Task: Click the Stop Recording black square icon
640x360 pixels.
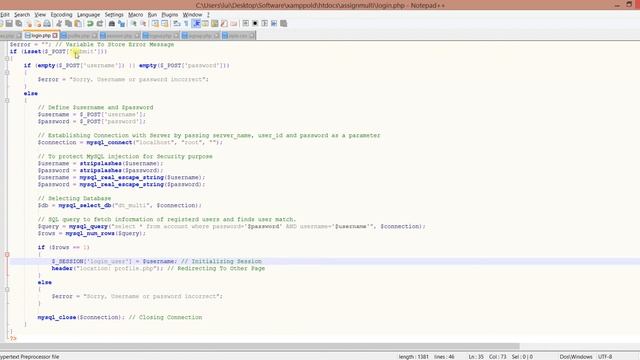Action: tap(255, 24)
